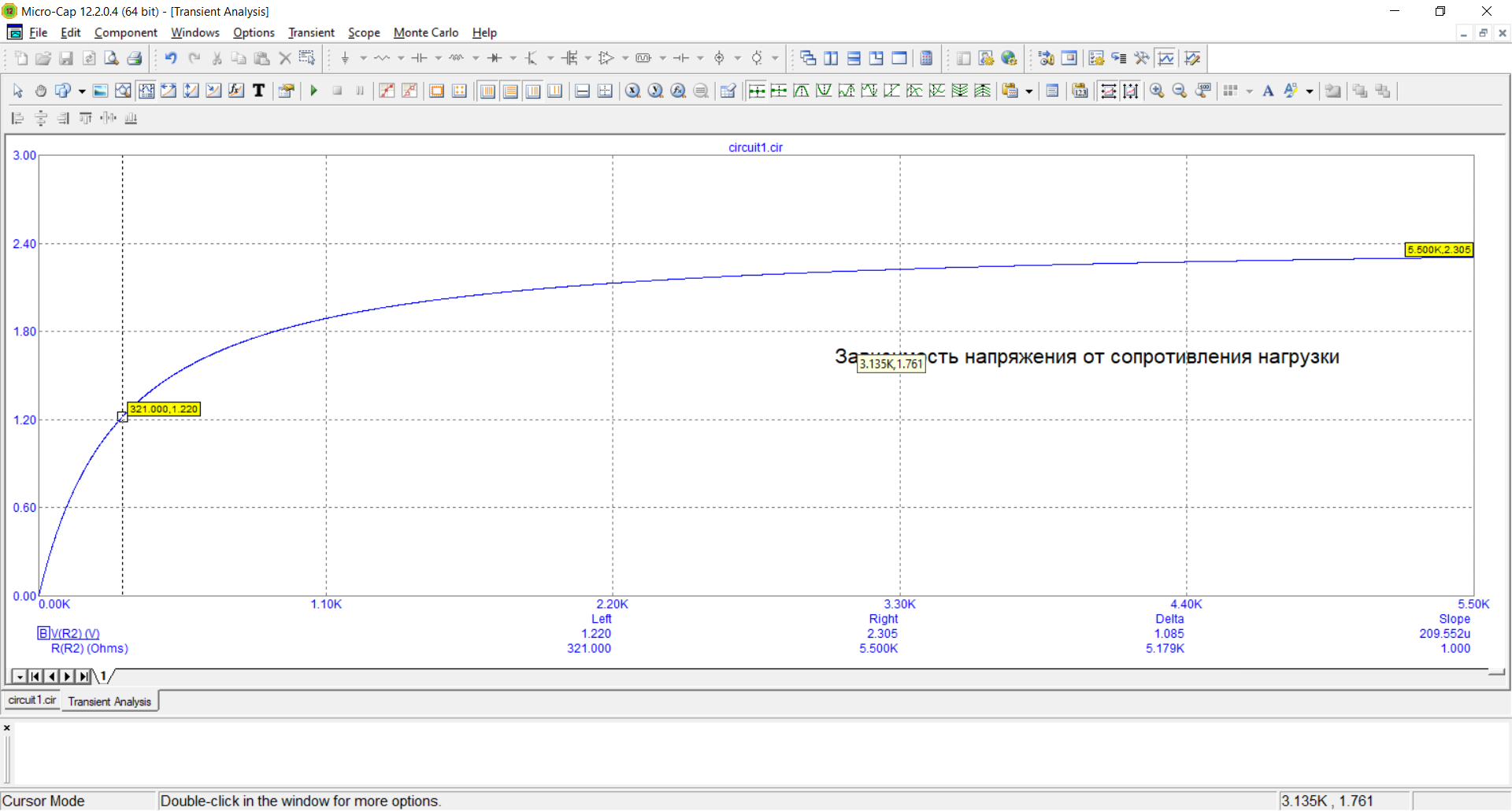Open the calculator icon in the toolbar

pos(927,58)
